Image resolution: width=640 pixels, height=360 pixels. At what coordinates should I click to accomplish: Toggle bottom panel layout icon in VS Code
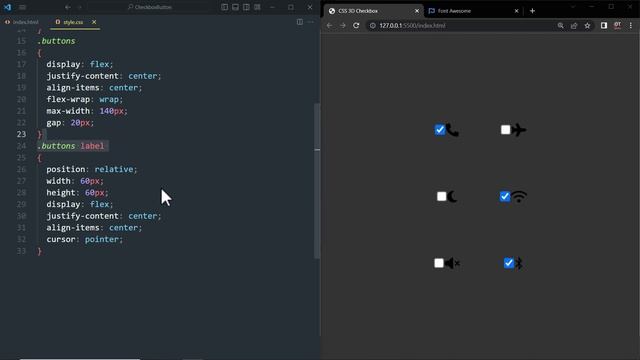[x=236, y=7]
